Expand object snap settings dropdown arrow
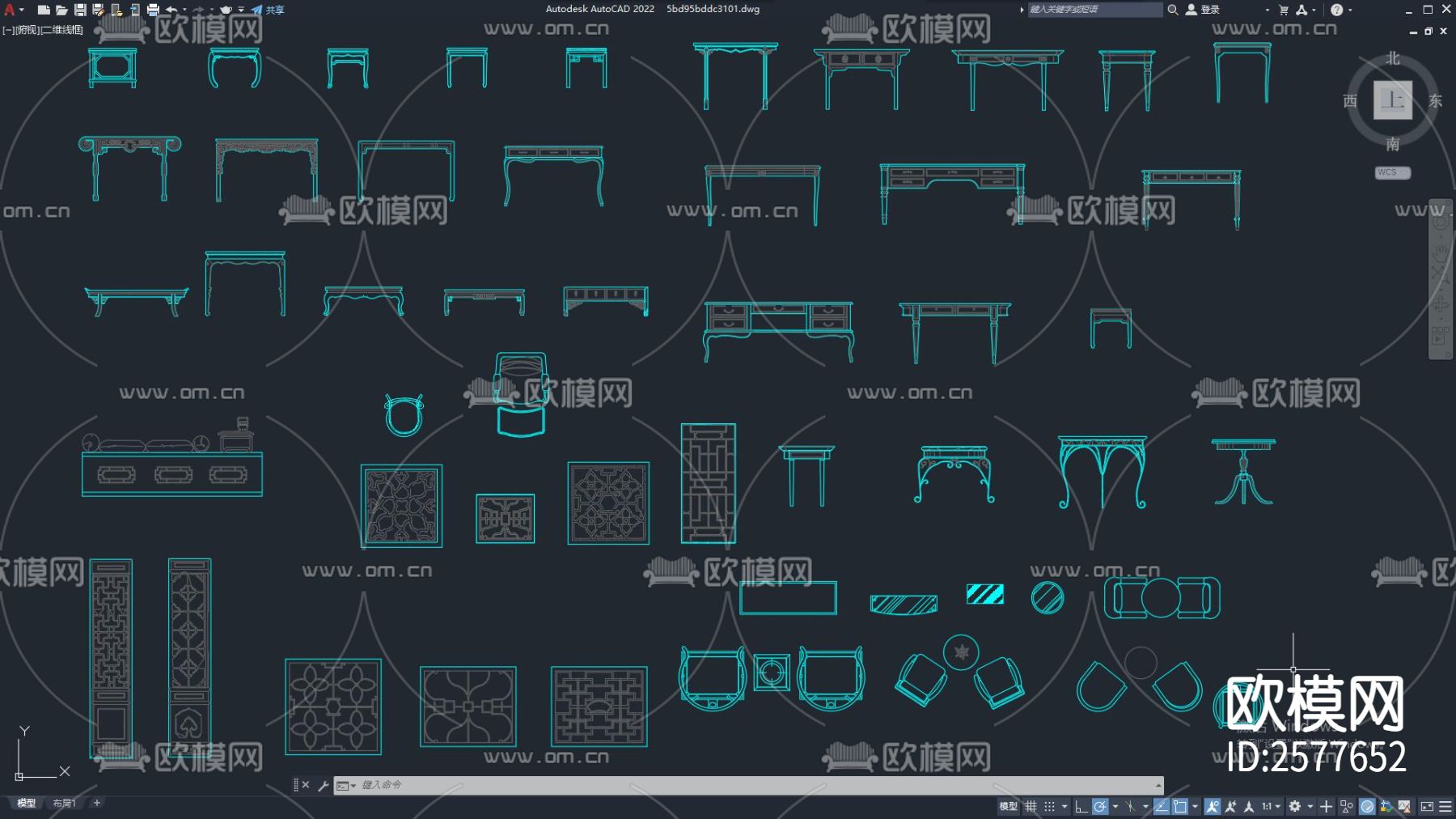This screenshot has width=1456, height=819. pyautogui.click(x=1195, y=806)
